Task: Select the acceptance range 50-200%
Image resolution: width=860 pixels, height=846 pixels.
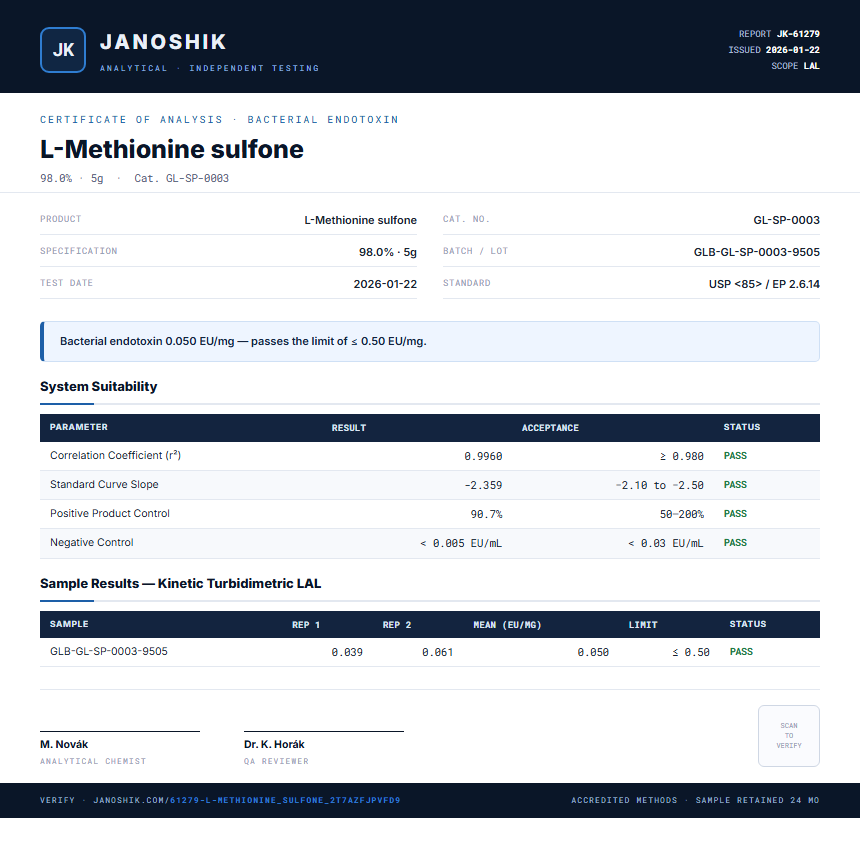Action: (682, 514)
